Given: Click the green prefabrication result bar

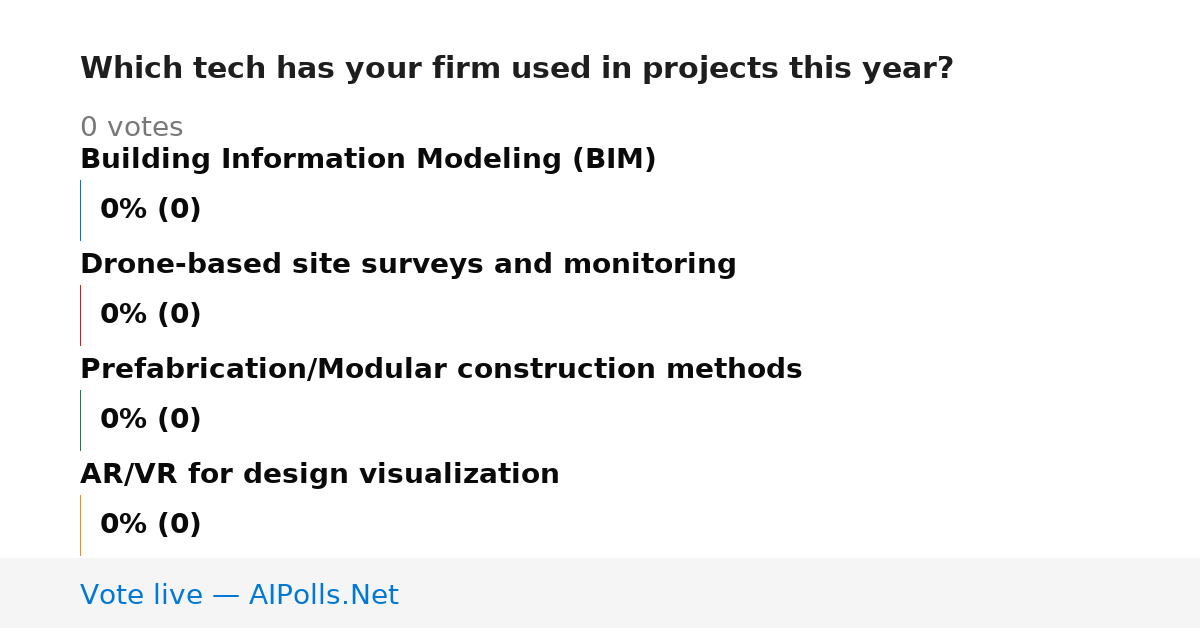Looking at the screenshot, I should click(x=80, y=420).
